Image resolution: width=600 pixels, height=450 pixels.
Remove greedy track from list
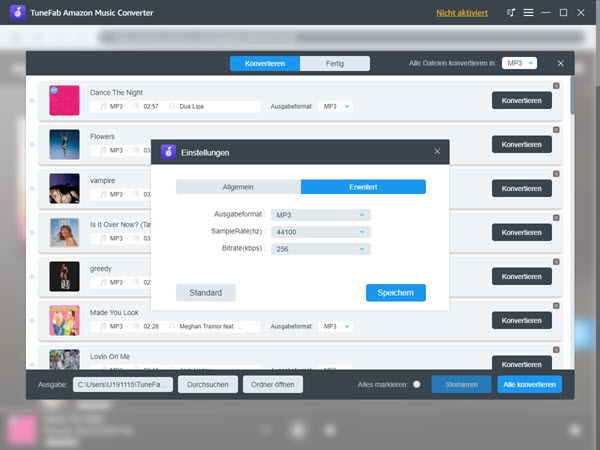[556, 262]
